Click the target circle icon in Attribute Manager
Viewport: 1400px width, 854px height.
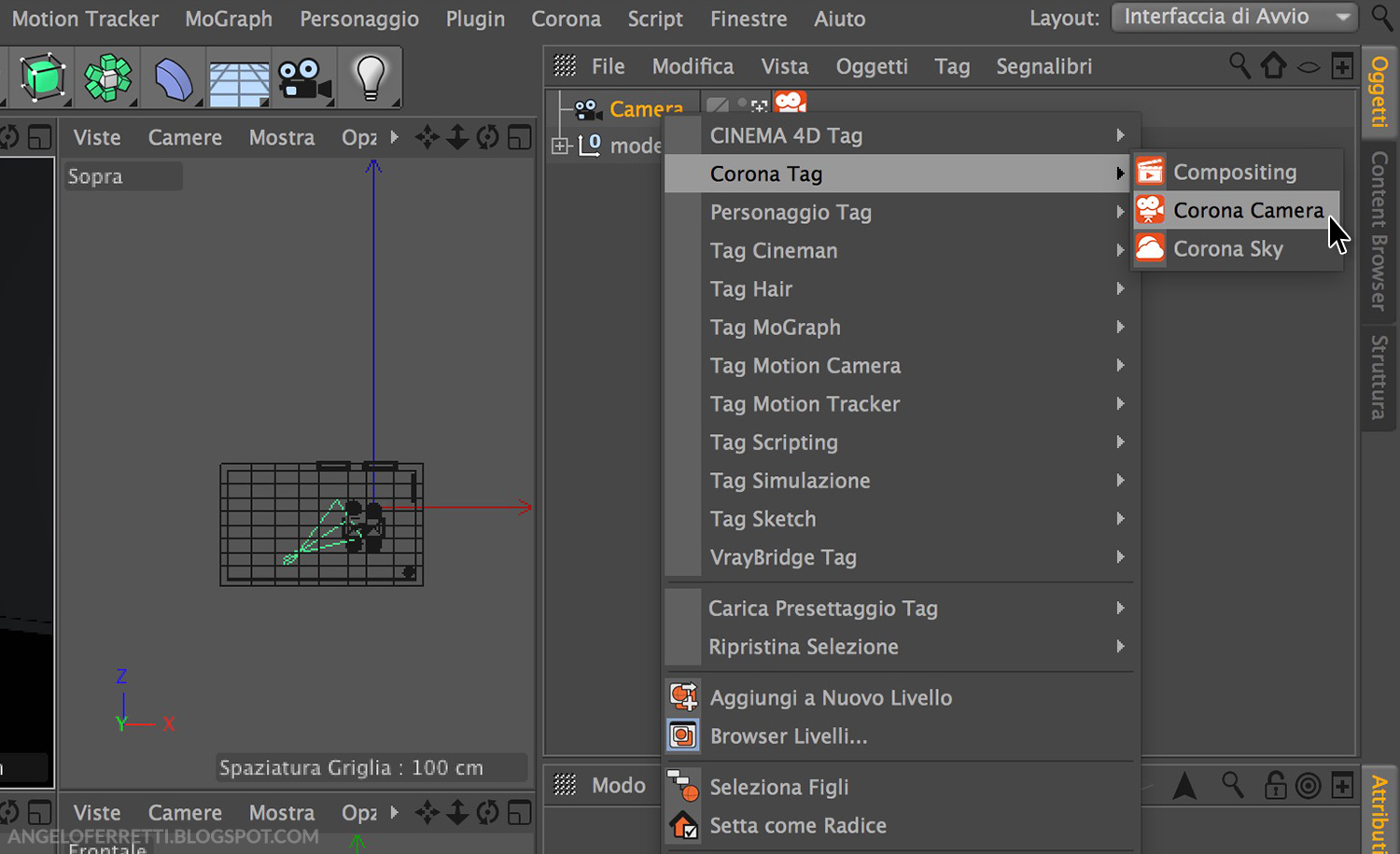pos(1309,786)
